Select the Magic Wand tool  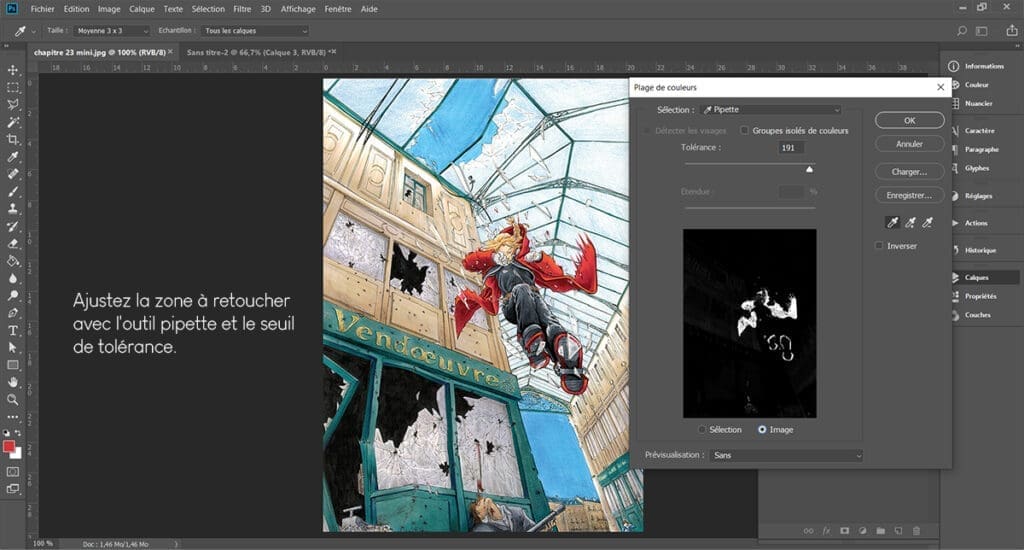pos(12,121)
